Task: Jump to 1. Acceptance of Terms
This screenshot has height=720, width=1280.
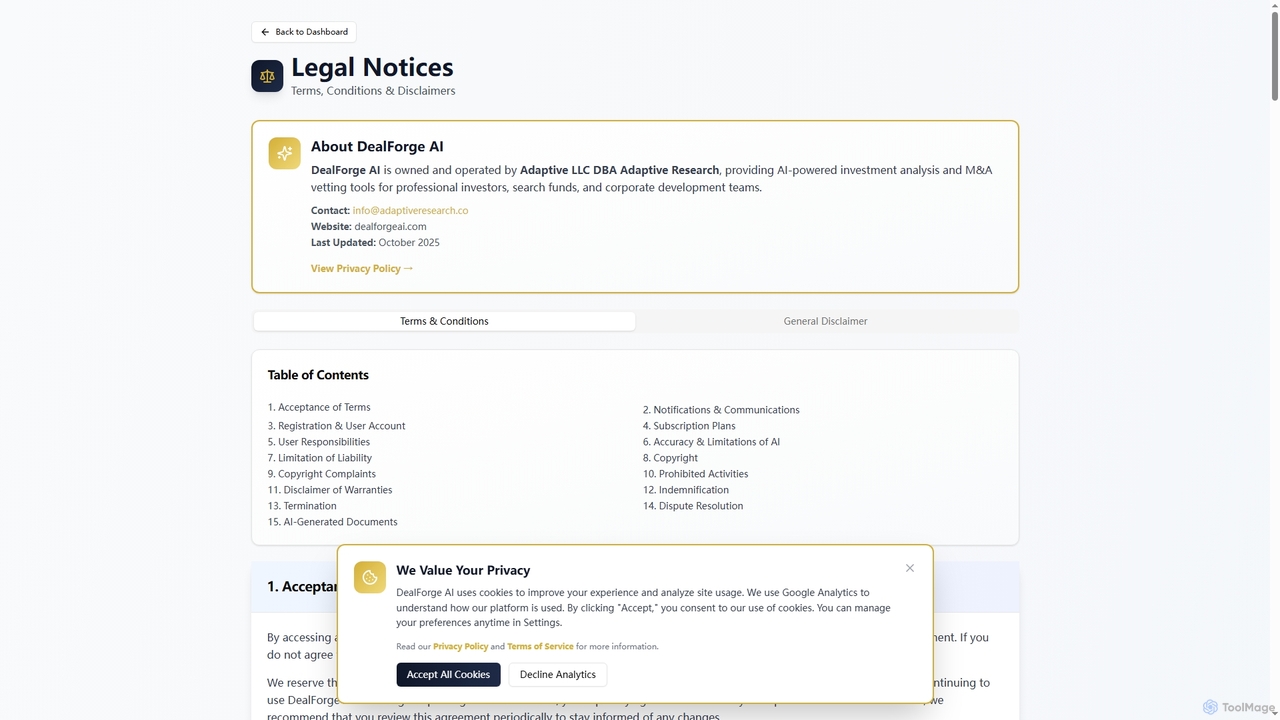Action: (319, 407)
